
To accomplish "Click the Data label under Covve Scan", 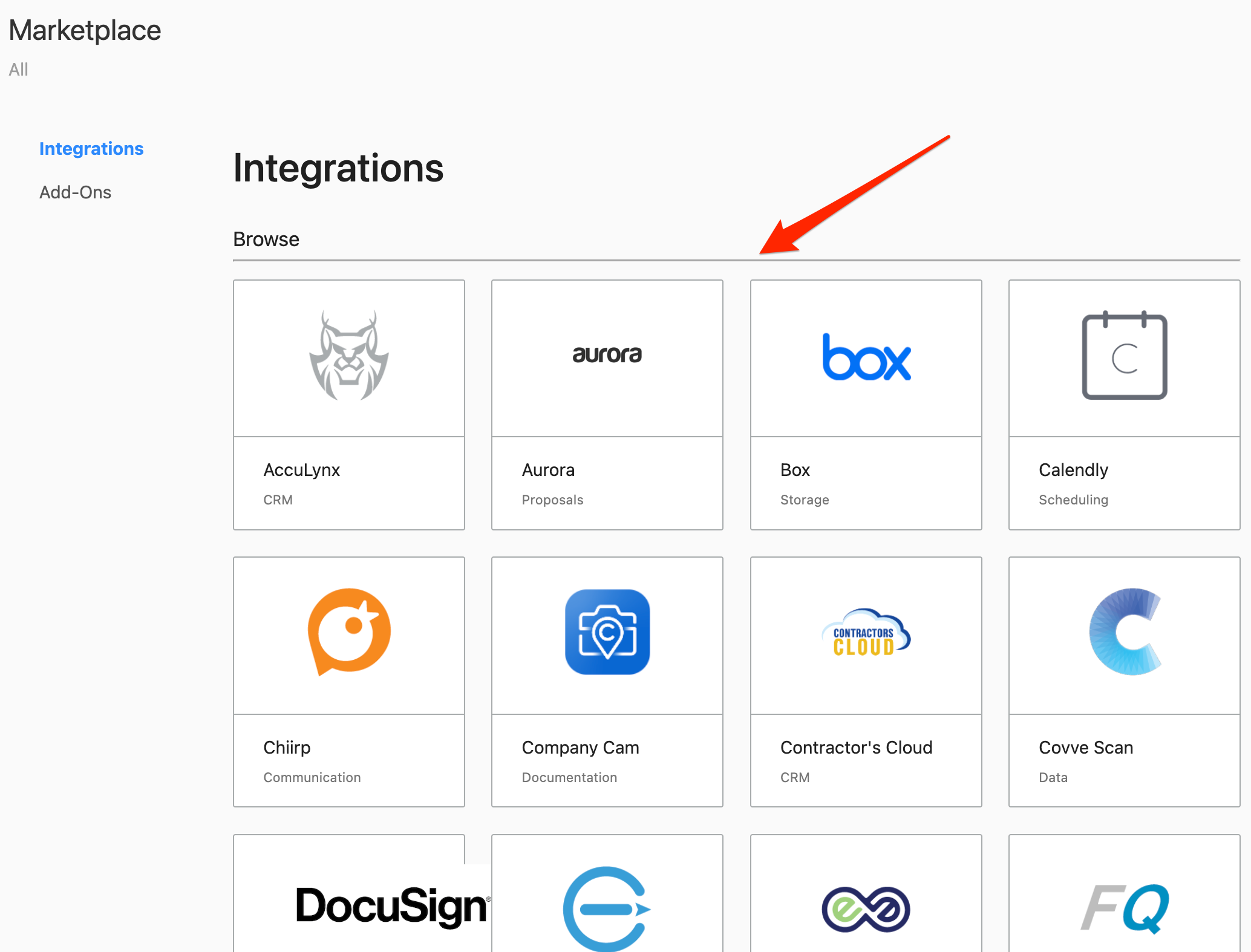I will point(1053,778).
